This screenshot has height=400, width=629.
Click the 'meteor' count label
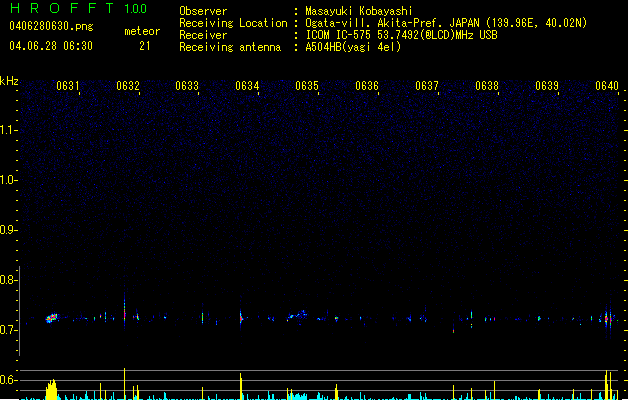(x=142, y=31)
